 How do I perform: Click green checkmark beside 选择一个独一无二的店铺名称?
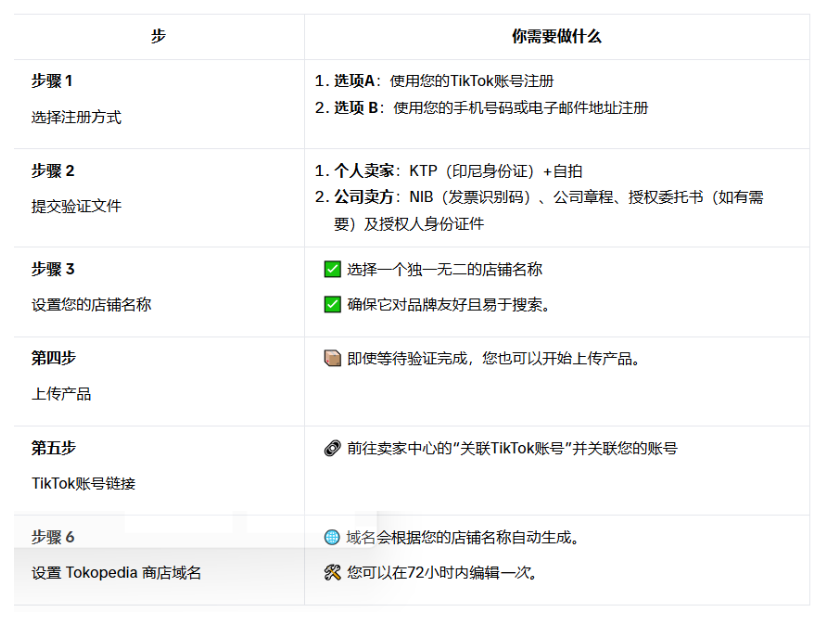click(333, 269)
